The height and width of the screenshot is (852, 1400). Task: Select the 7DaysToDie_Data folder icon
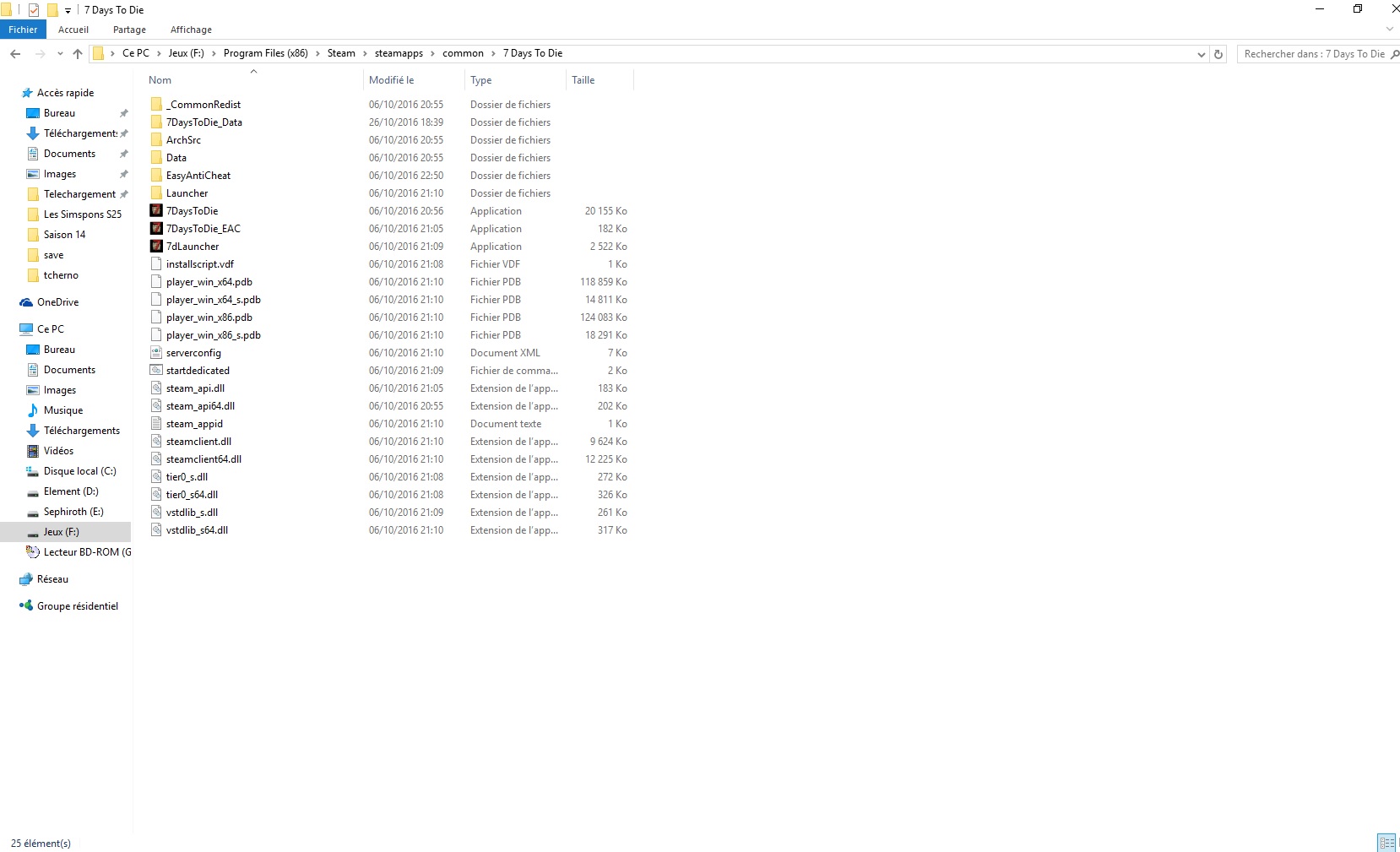[156, 122]
